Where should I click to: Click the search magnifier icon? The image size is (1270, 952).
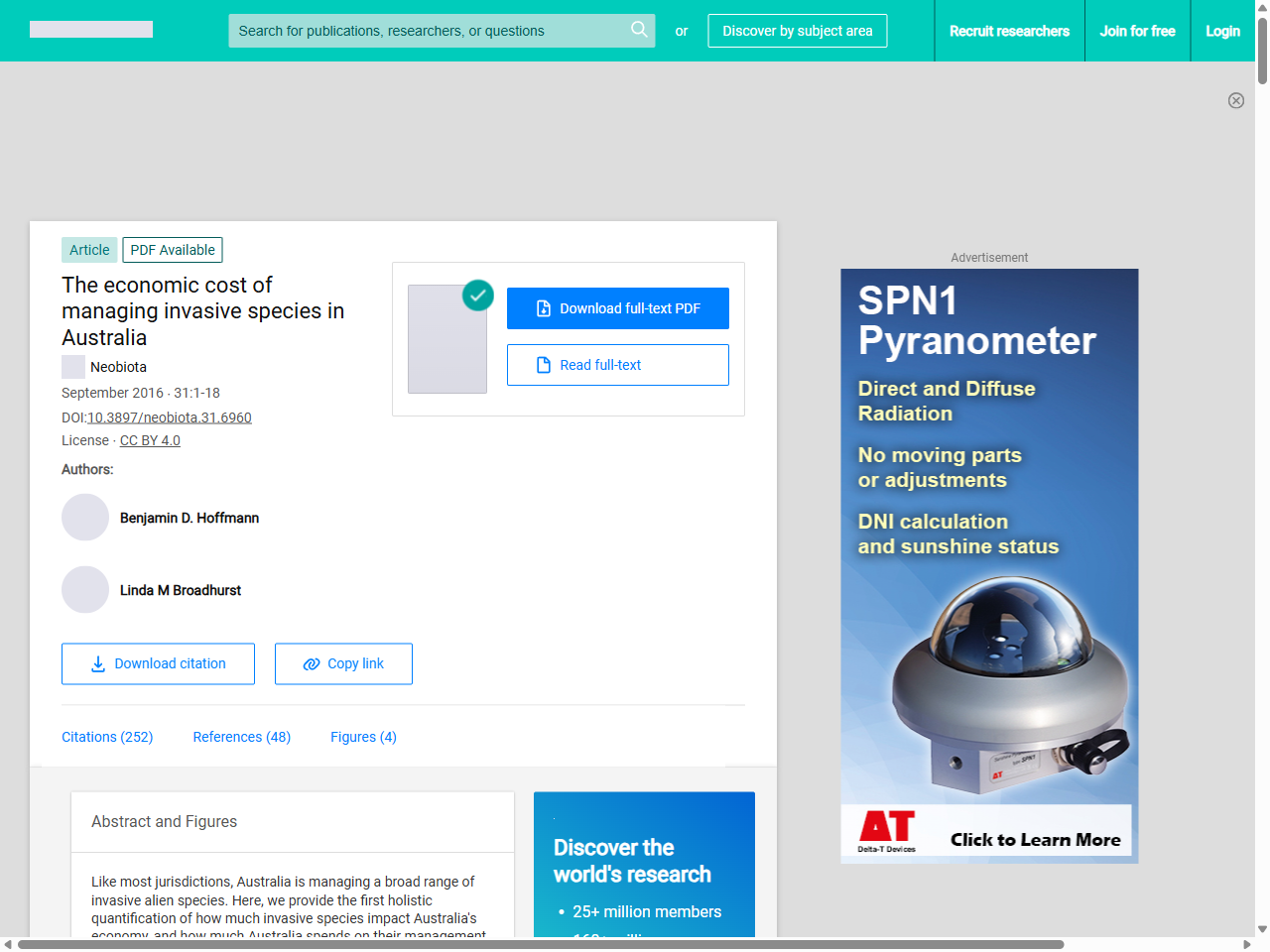pos(639,30)
